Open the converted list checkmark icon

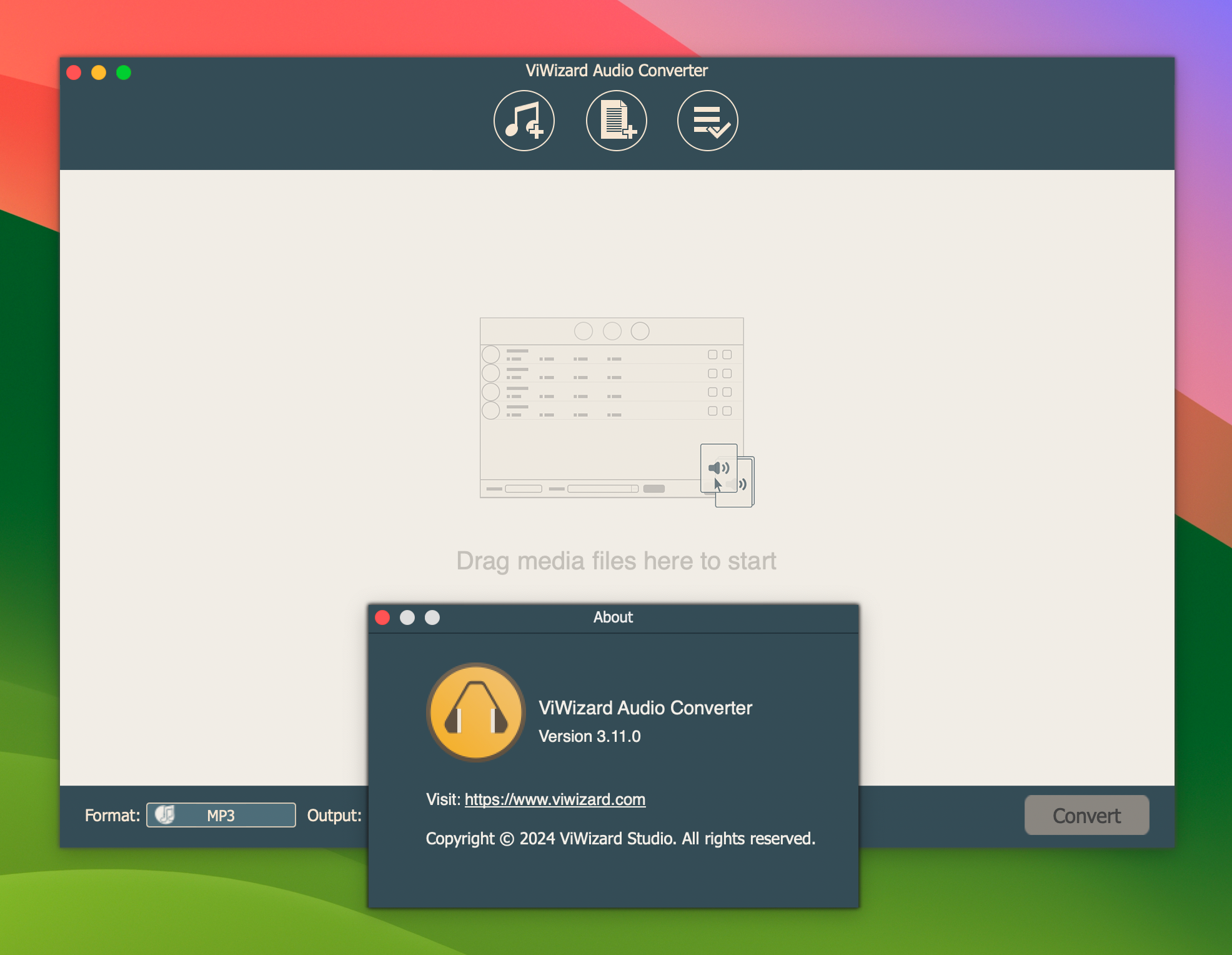click(707, 121)
